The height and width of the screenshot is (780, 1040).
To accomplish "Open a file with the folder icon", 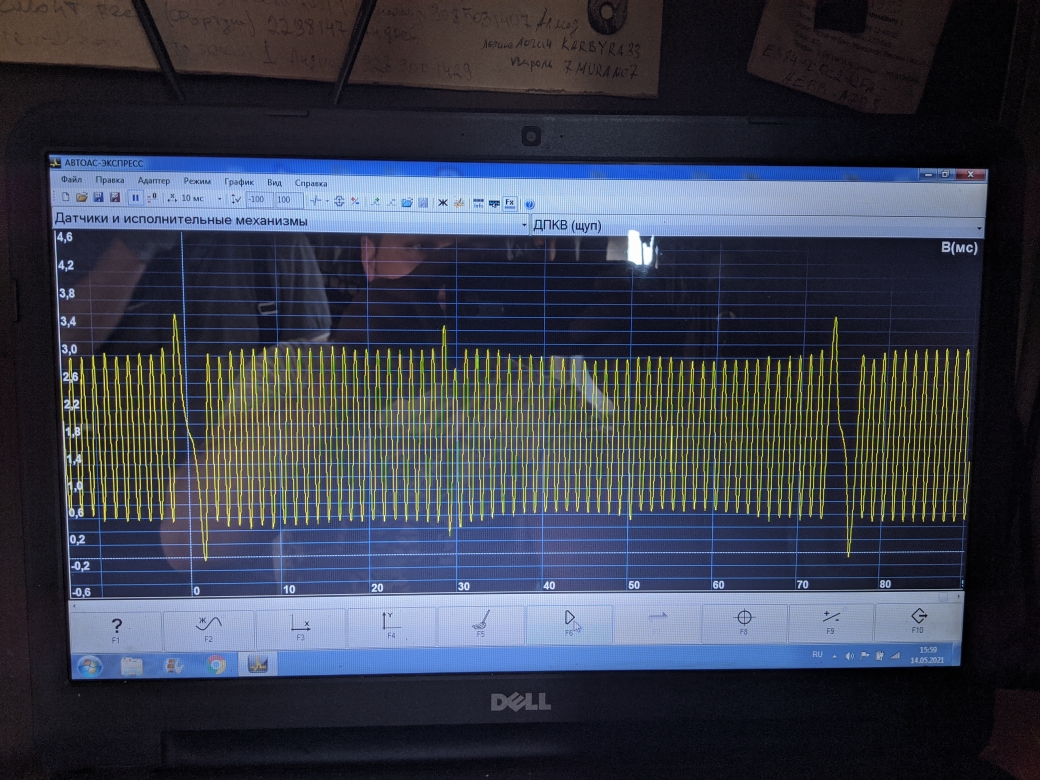I will point(82,197).
